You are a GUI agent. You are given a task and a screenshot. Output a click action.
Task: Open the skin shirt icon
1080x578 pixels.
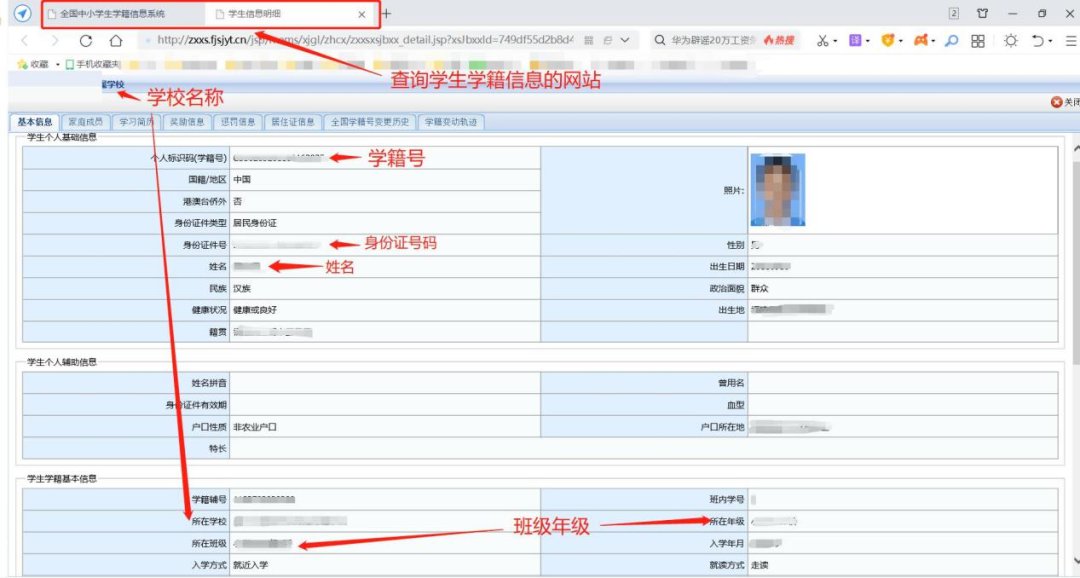point(983,13)
